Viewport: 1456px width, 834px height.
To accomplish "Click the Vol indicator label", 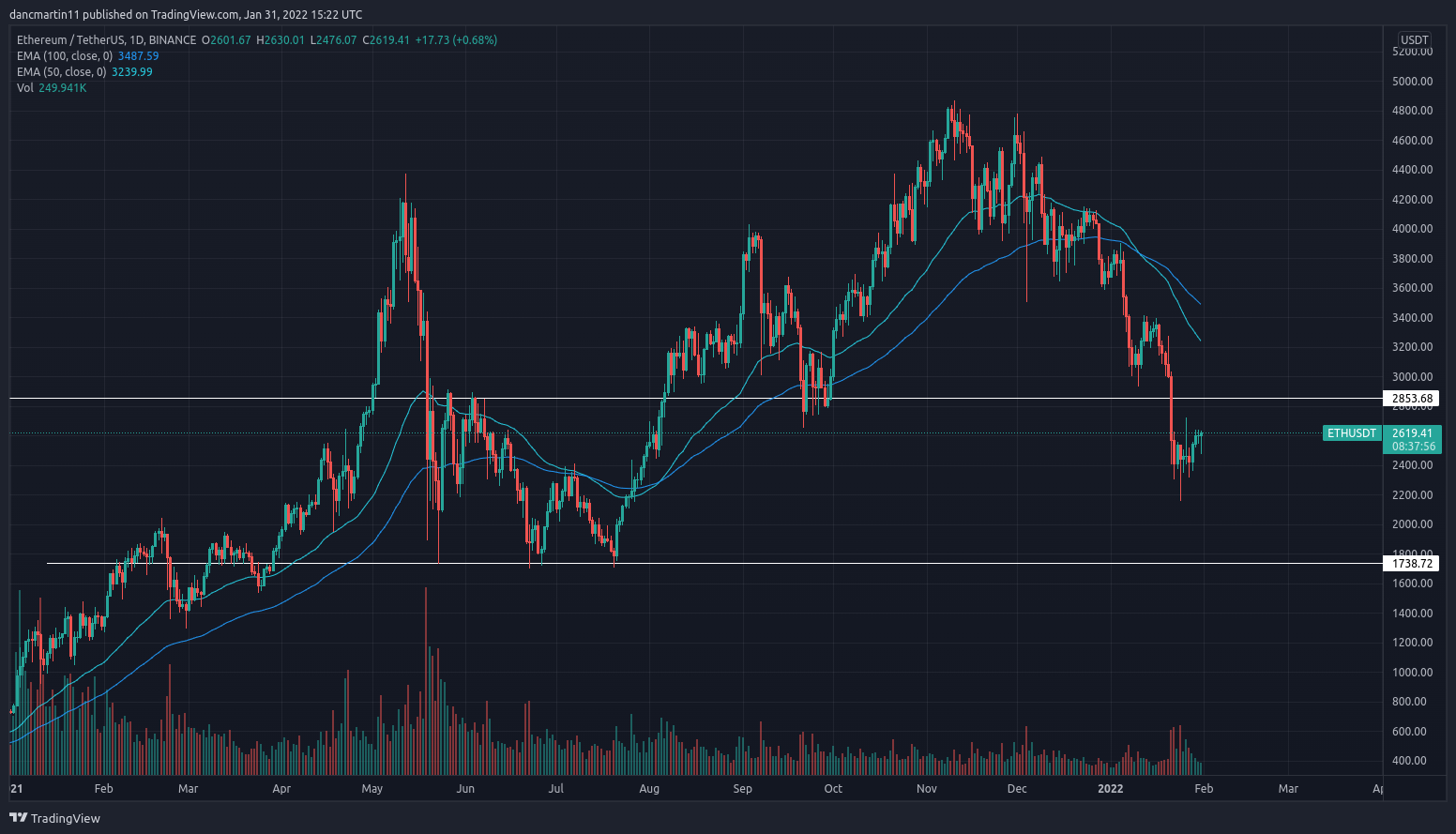I will pyautogui.click(x=24, y=88).
